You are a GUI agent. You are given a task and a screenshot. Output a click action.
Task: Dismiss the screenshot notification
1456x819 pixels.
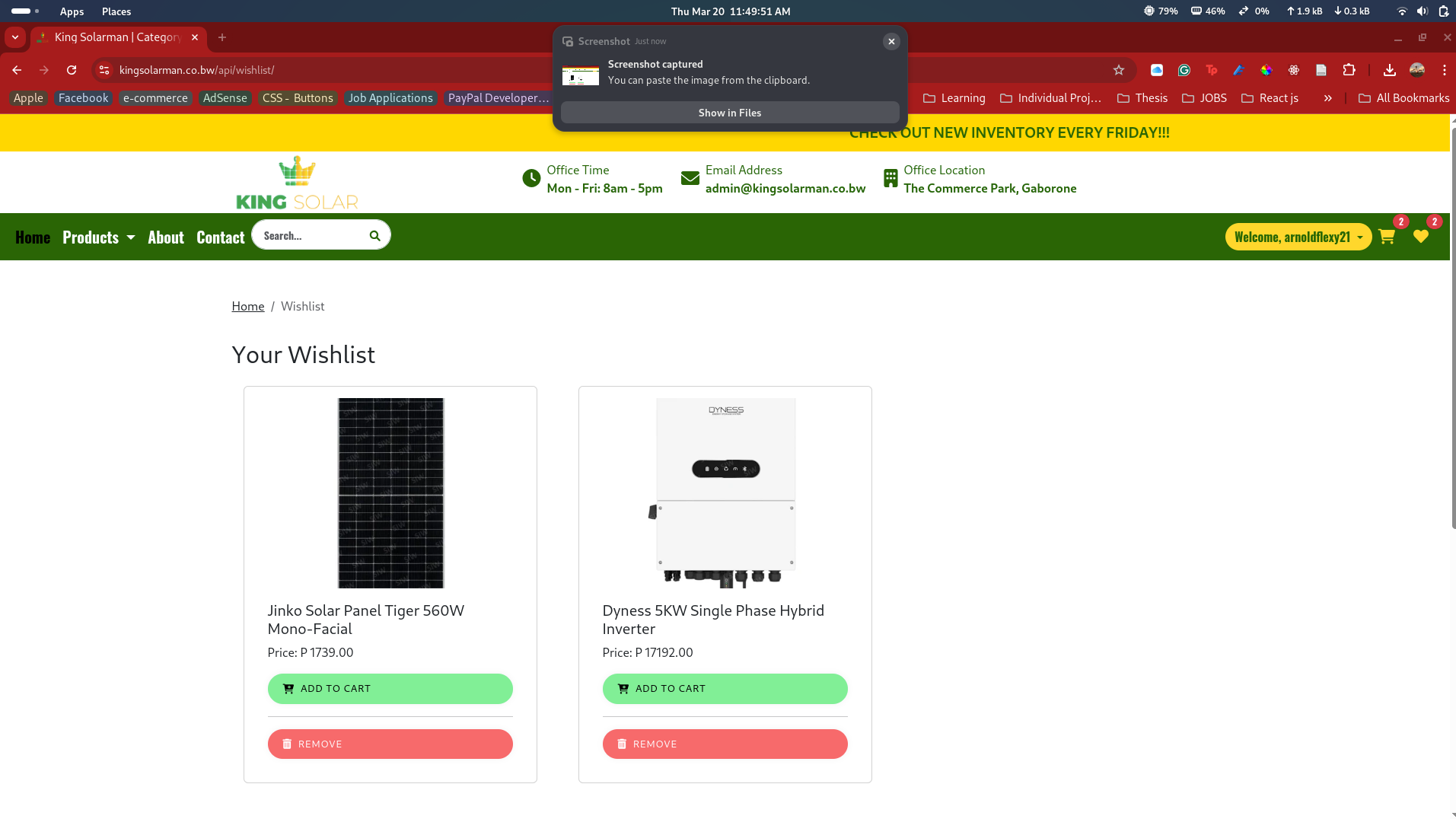[x=890, y=42]
